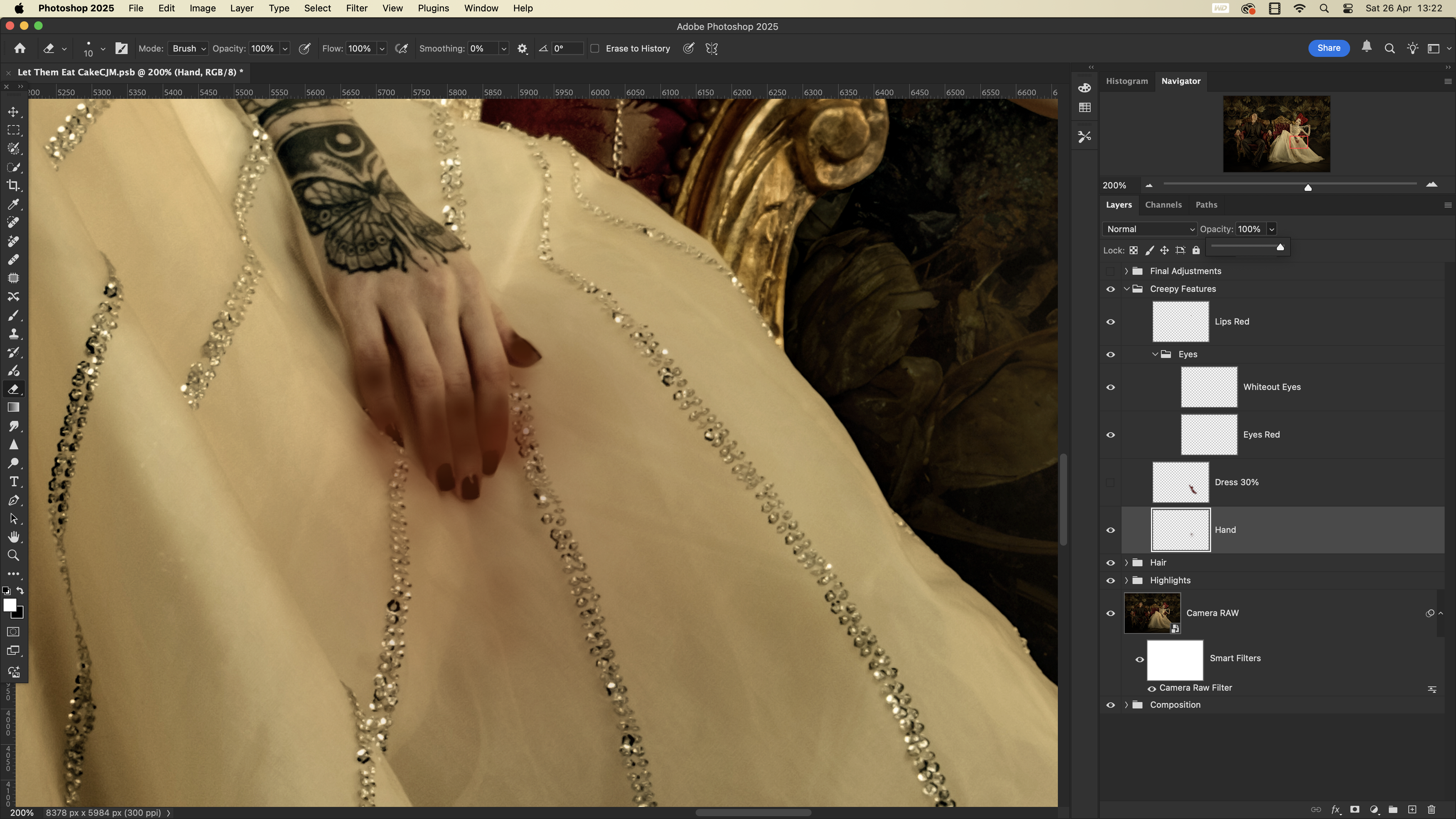
Task: Show the Dress 30% layer
Action: coord(1110,482)
